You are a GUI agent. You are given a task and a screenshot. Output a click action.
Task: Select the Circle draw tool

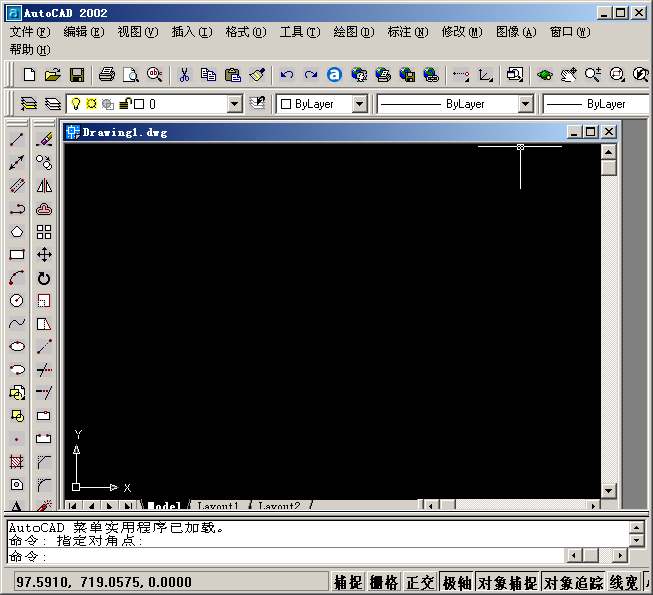17,301
